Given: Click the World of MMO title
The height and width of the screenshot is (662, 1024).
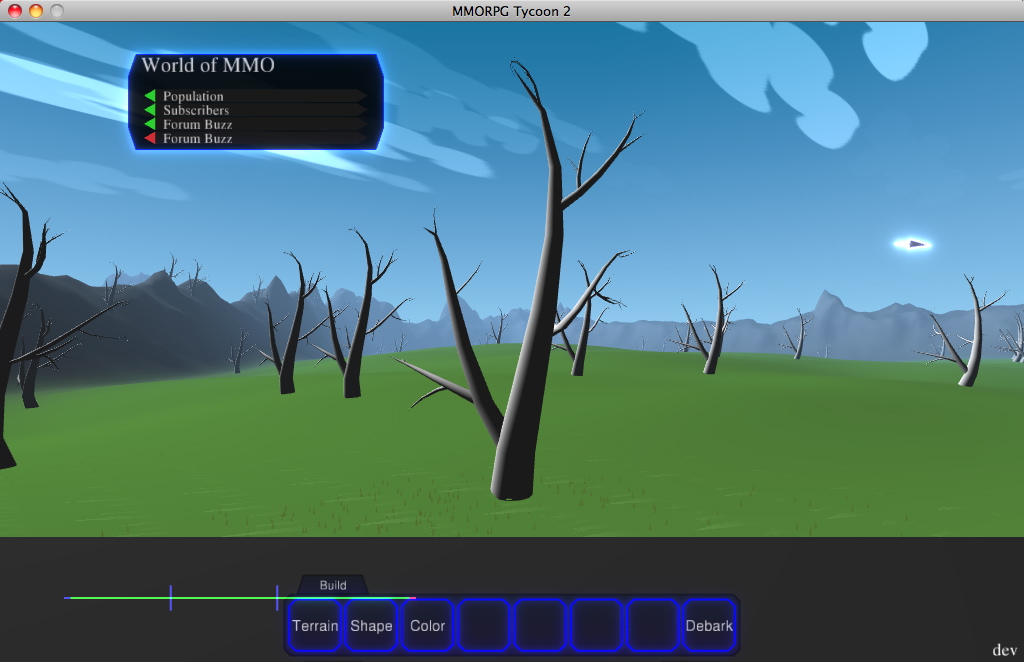Looking at the screenshot, I should (x=208, y=65).
